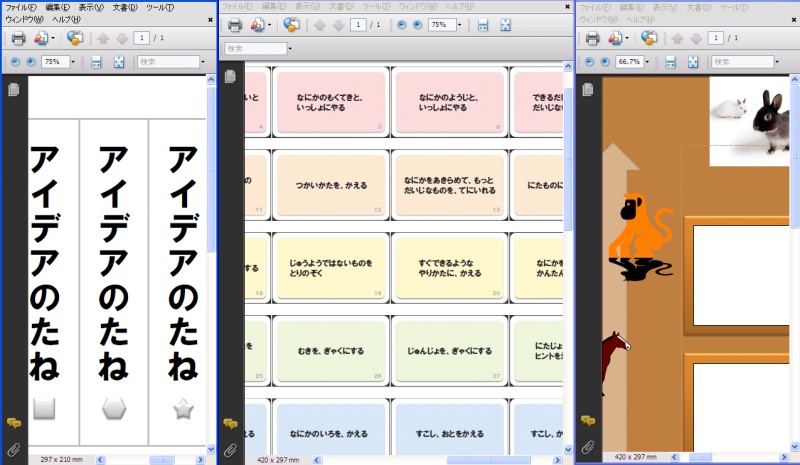Click the hexagon shape under アイデアのたね
Image resolution: width=800 pixels, height=465 pixels.
(114, 408)
